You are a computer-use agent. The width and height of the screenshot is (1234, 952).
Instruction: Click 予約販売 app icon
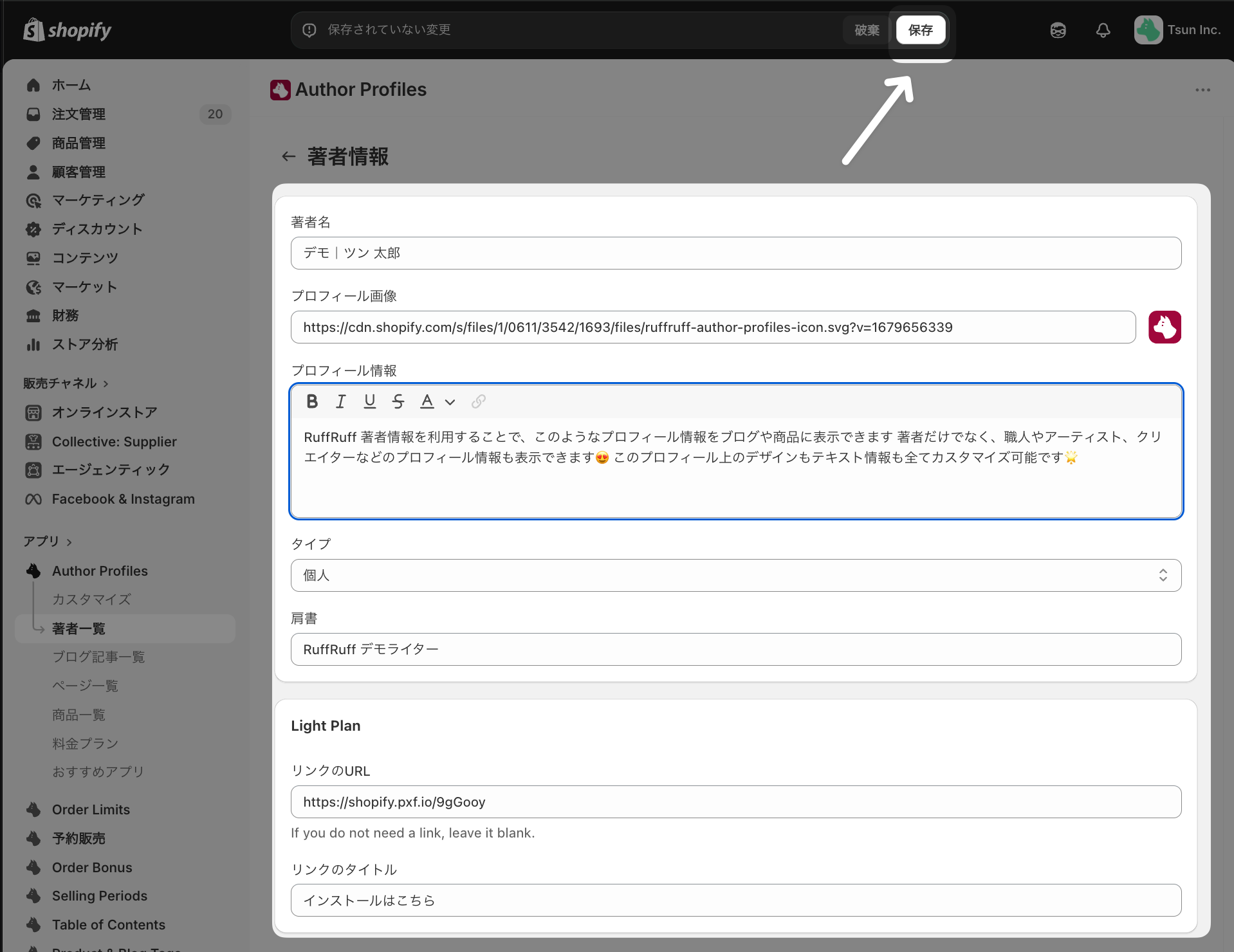pyautogui.click(x=33, y=838)
